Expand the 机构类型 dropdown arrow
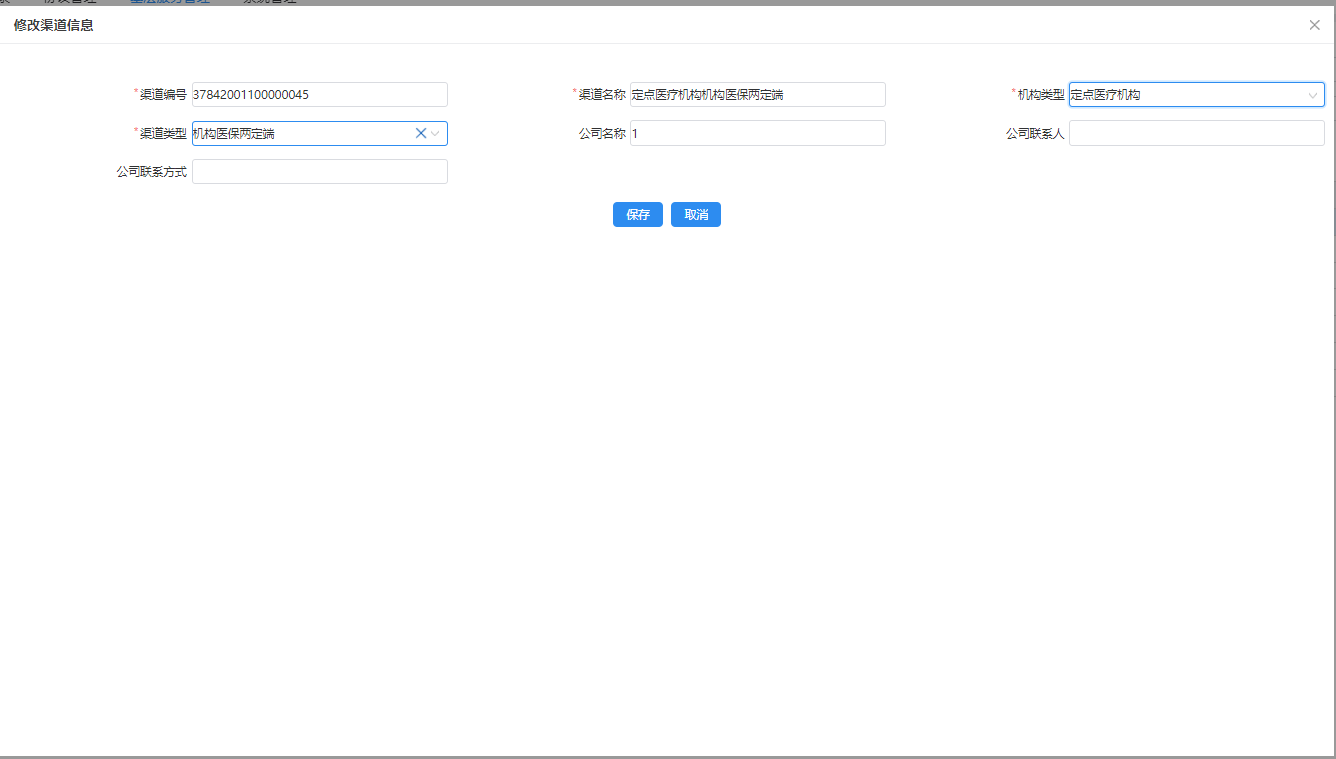 coord(1312,95)
